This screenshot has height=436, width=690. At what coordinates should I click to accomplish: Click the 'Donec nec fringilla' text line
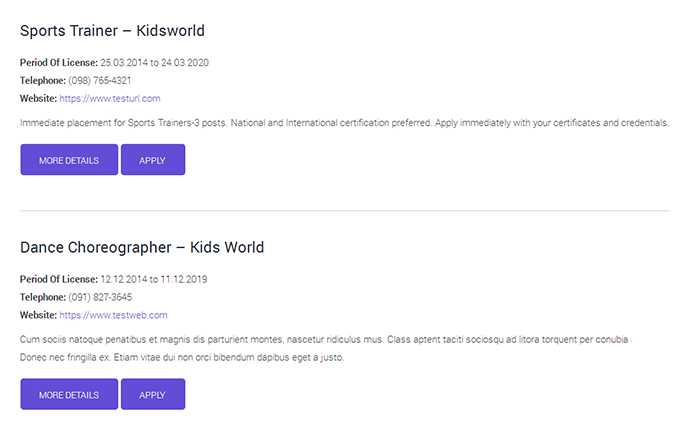pyautogui.click(x=182, y=357)
